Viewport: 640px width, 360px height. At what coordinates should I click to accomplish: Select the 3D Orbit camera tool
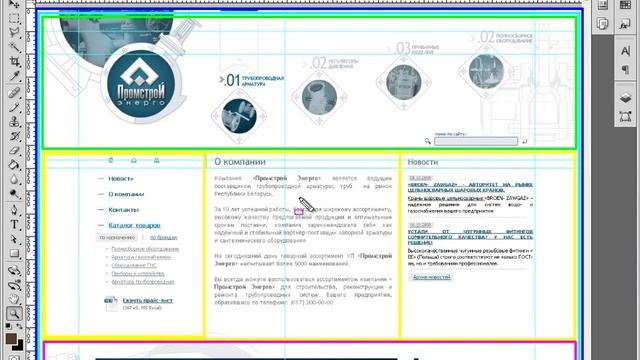14,284
